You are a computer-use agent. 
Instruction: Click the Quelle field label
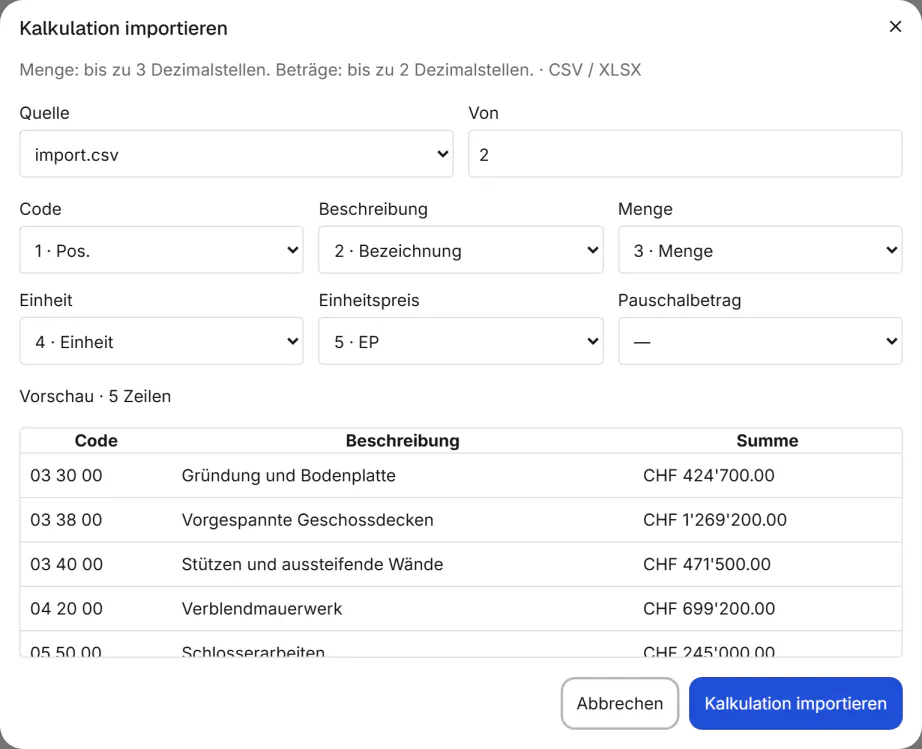(44, 113)
